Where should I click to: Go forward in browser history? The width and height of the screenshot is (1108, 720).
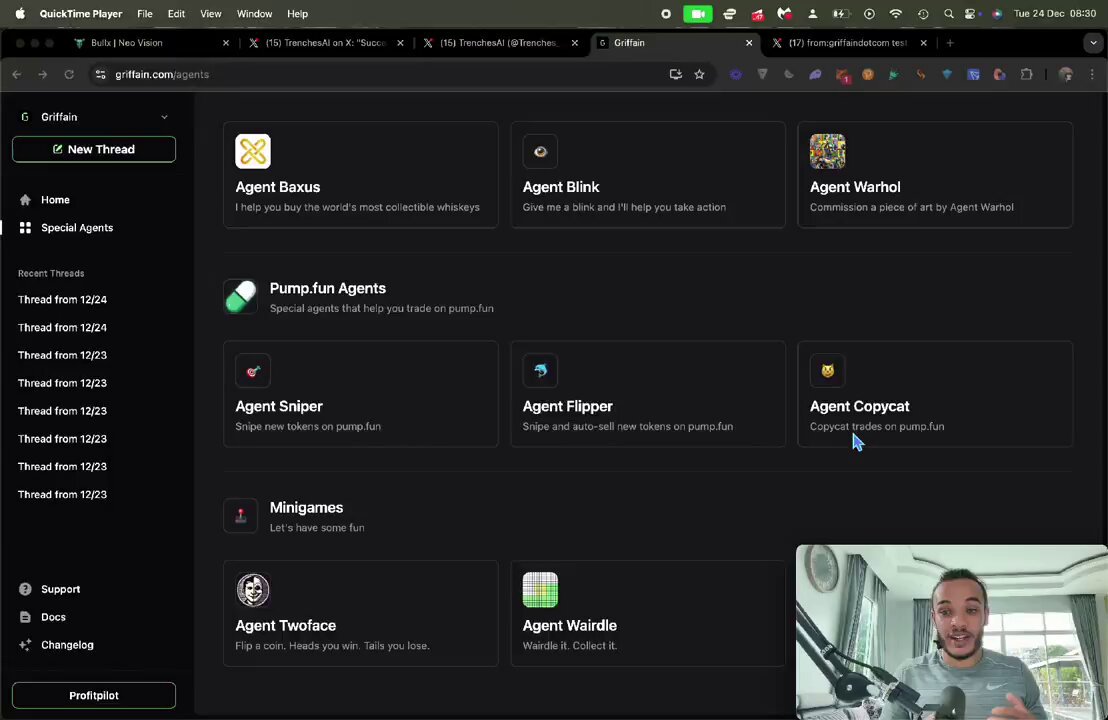42,74
